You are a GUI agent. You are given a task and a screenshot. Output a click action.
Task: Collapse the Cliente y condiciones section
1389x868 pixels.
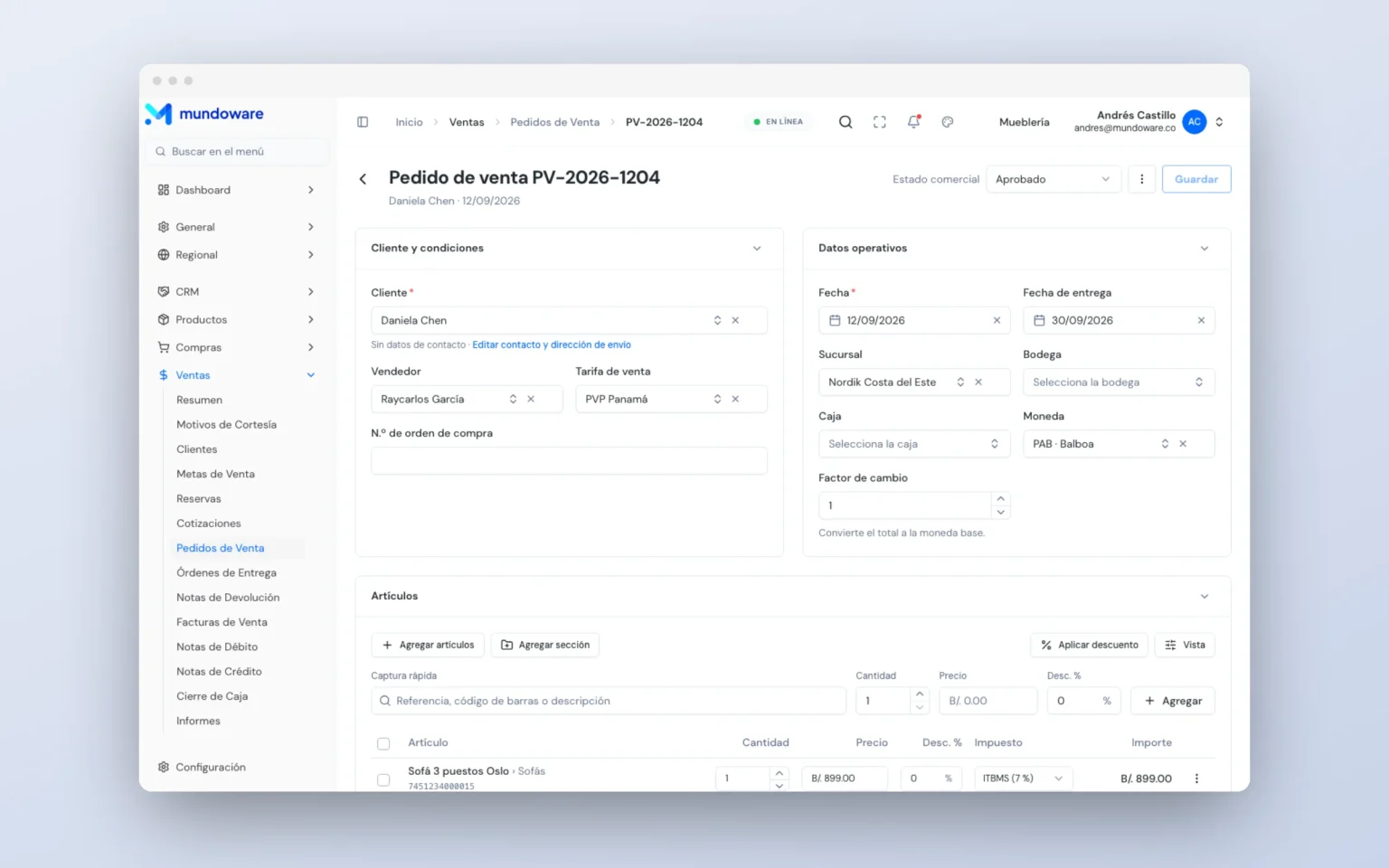point(757,249)
